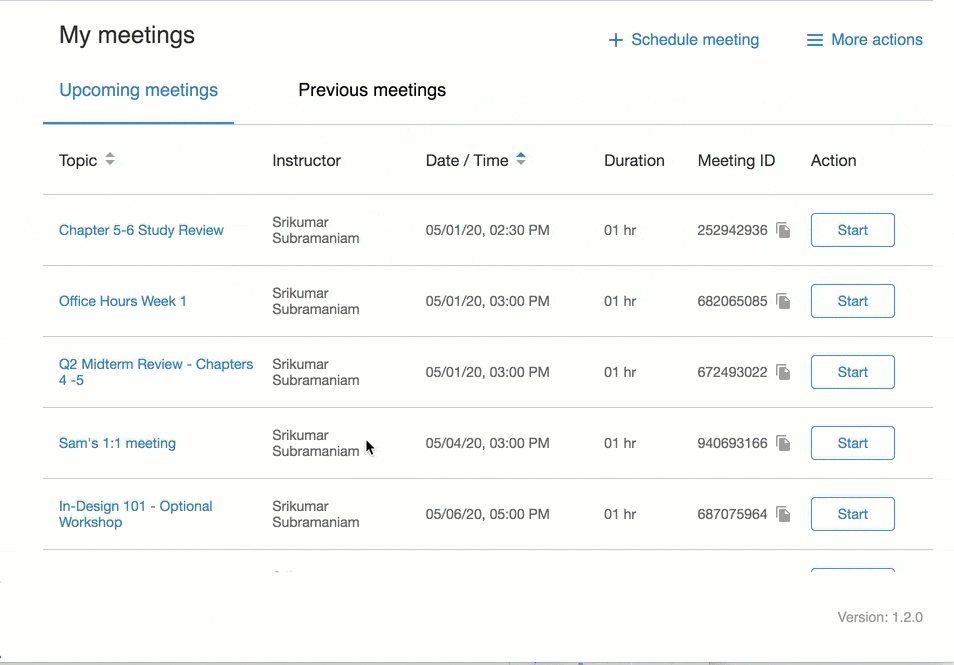Open the More actions menu

(865, 40)
